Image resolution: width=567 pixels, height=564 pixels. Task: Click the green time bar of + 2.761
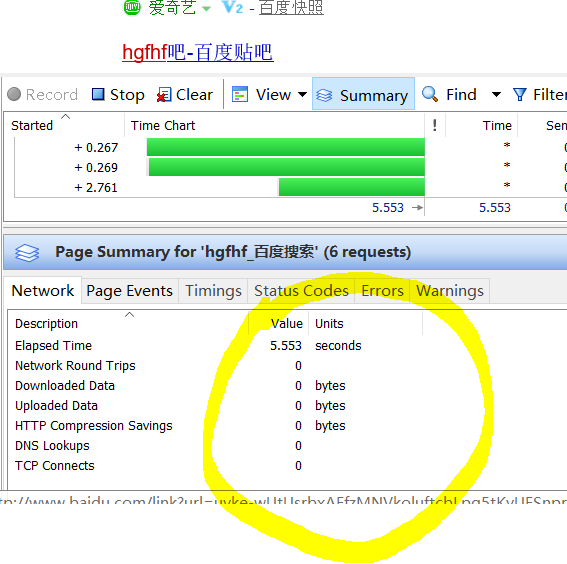click(x=351, y=187)
